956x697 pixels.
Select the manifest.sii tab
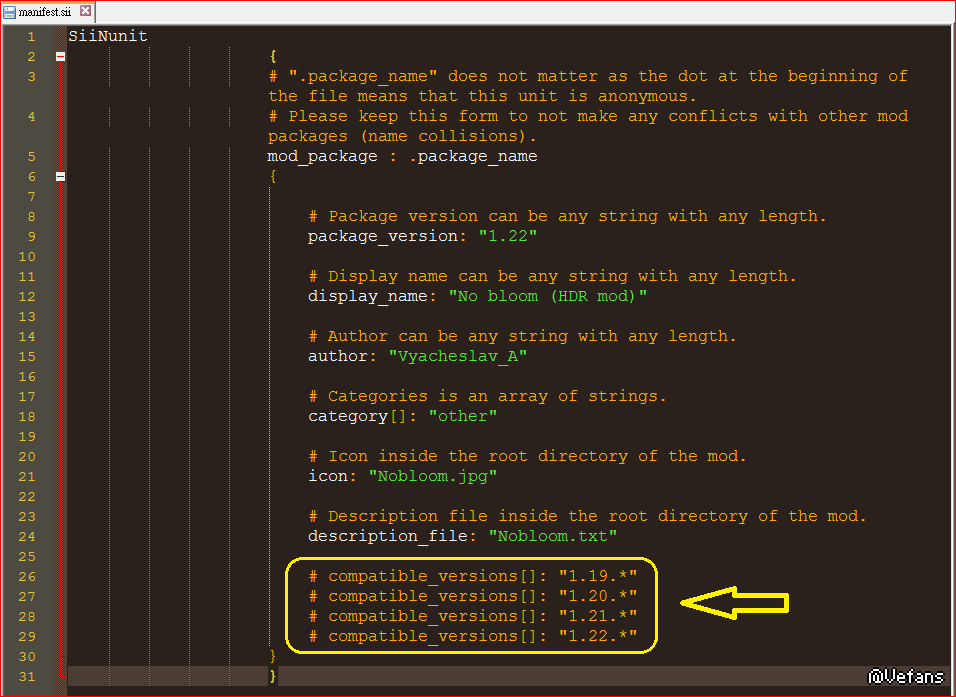pyautogui.click(x=48, y=11)
